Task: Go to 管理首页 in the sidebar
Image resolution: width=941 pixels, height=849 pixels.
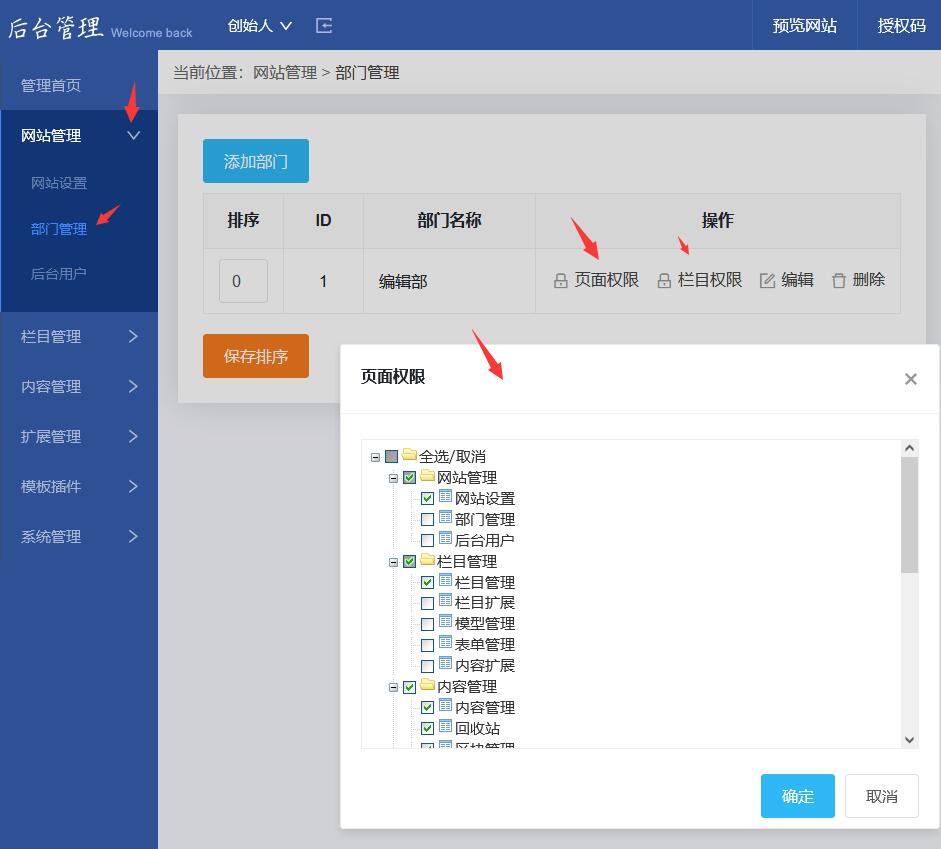Action: point(51,86)
